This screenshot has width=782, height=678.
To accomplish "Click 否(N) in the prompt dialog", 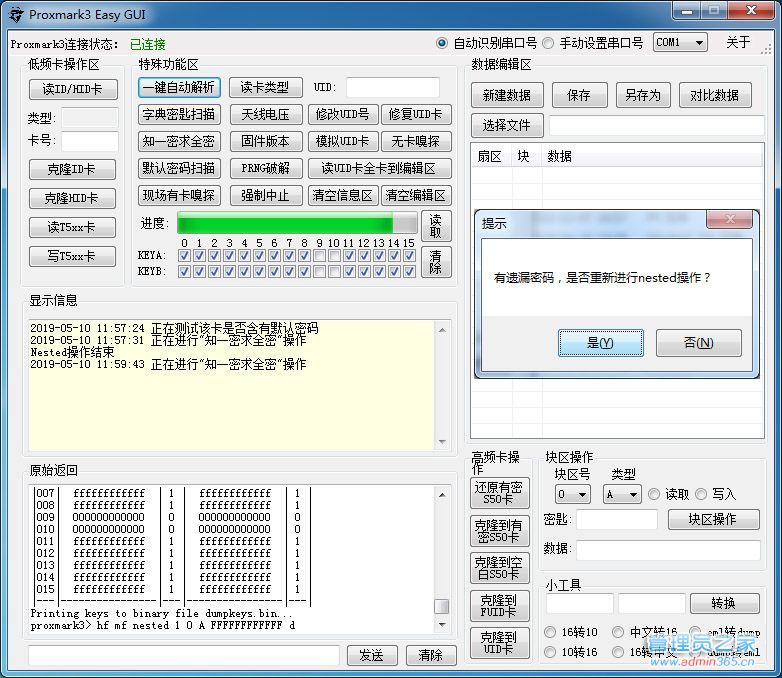I will [698, 343].
